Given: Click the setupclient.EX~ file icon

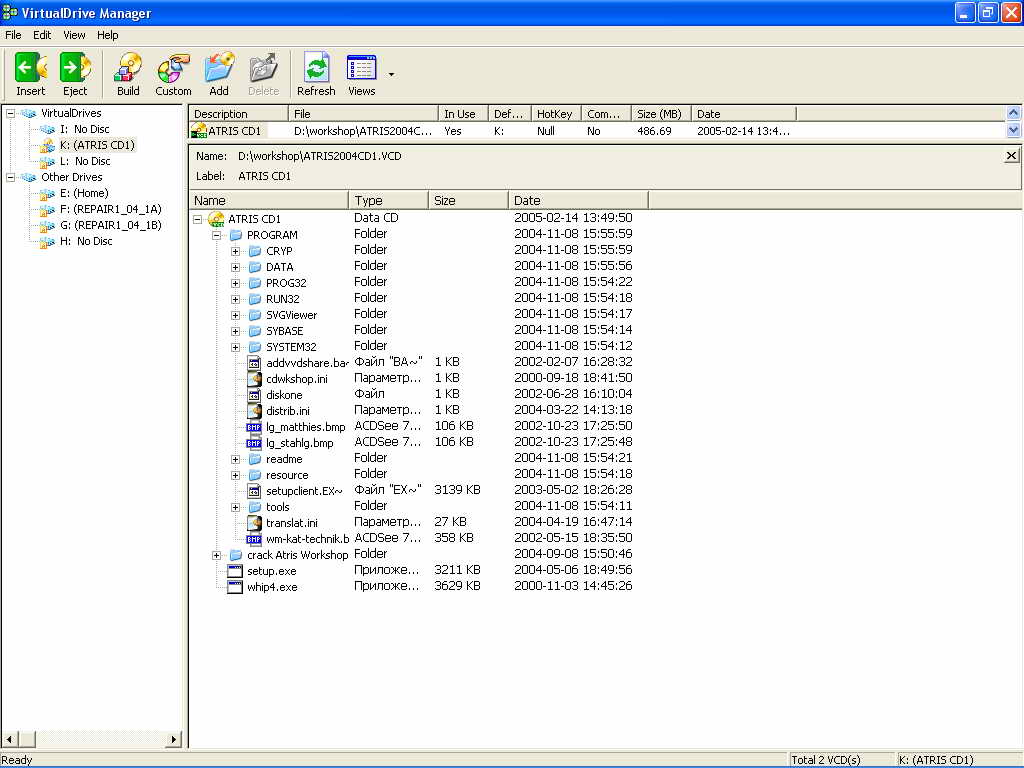Looking at the screenshot, I should [x=254, y=491].
